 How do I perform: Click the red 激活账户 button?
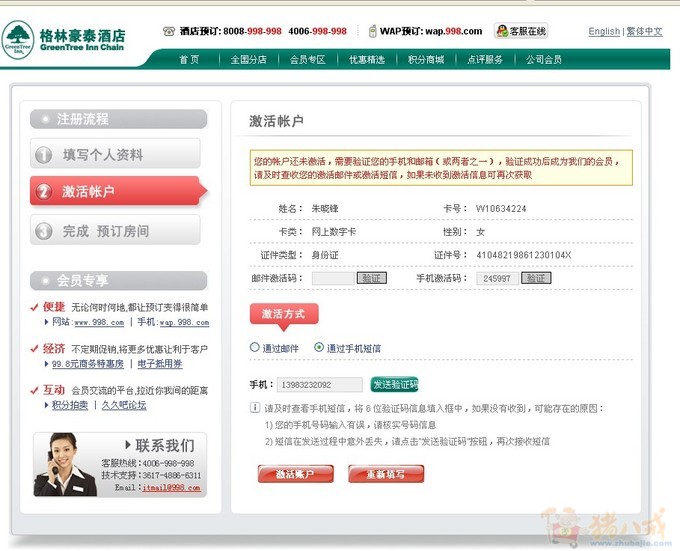(x=295, y=474)
